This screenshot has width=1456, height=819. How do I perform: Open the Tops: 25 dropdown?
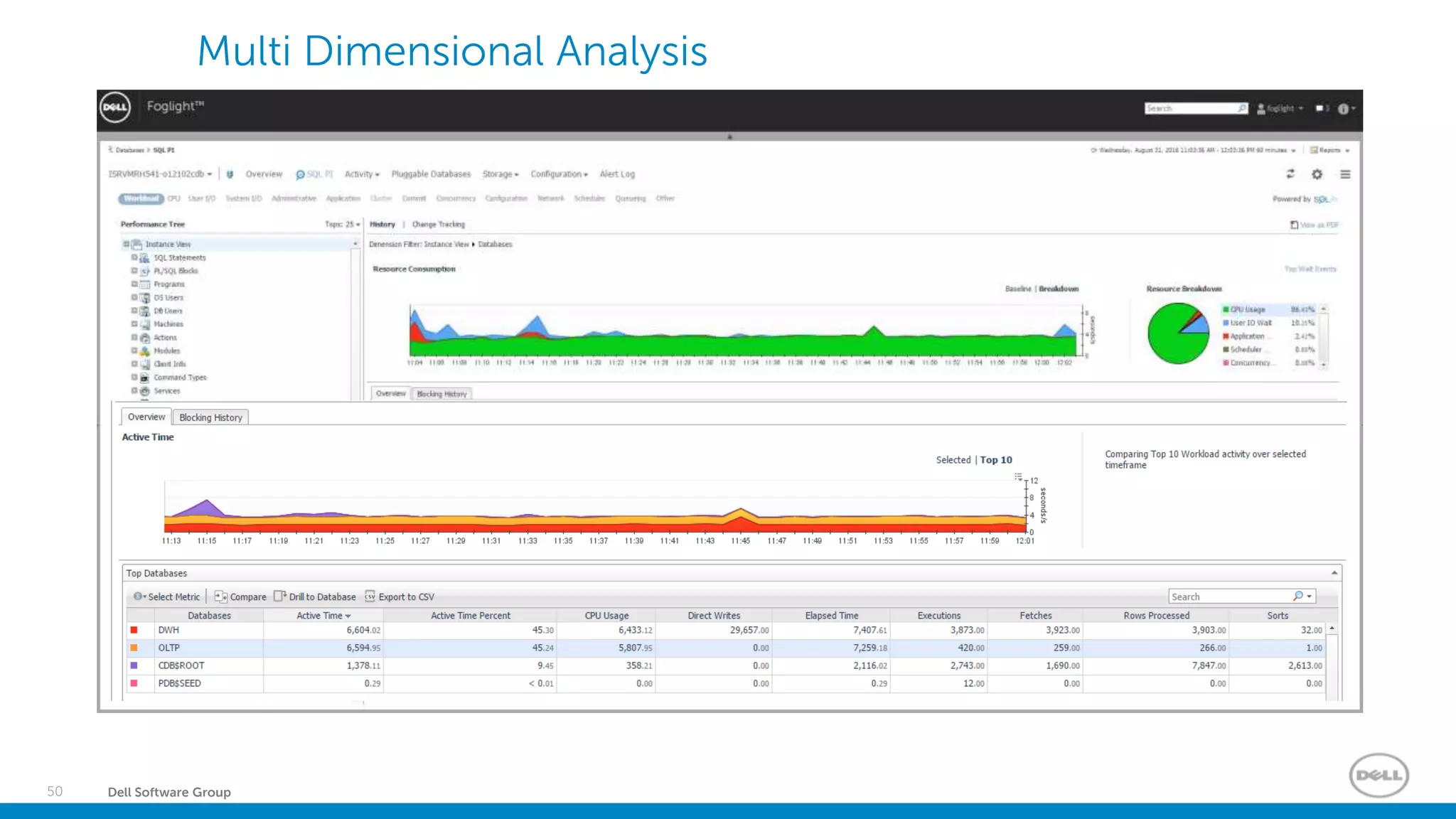click(343, 224)
